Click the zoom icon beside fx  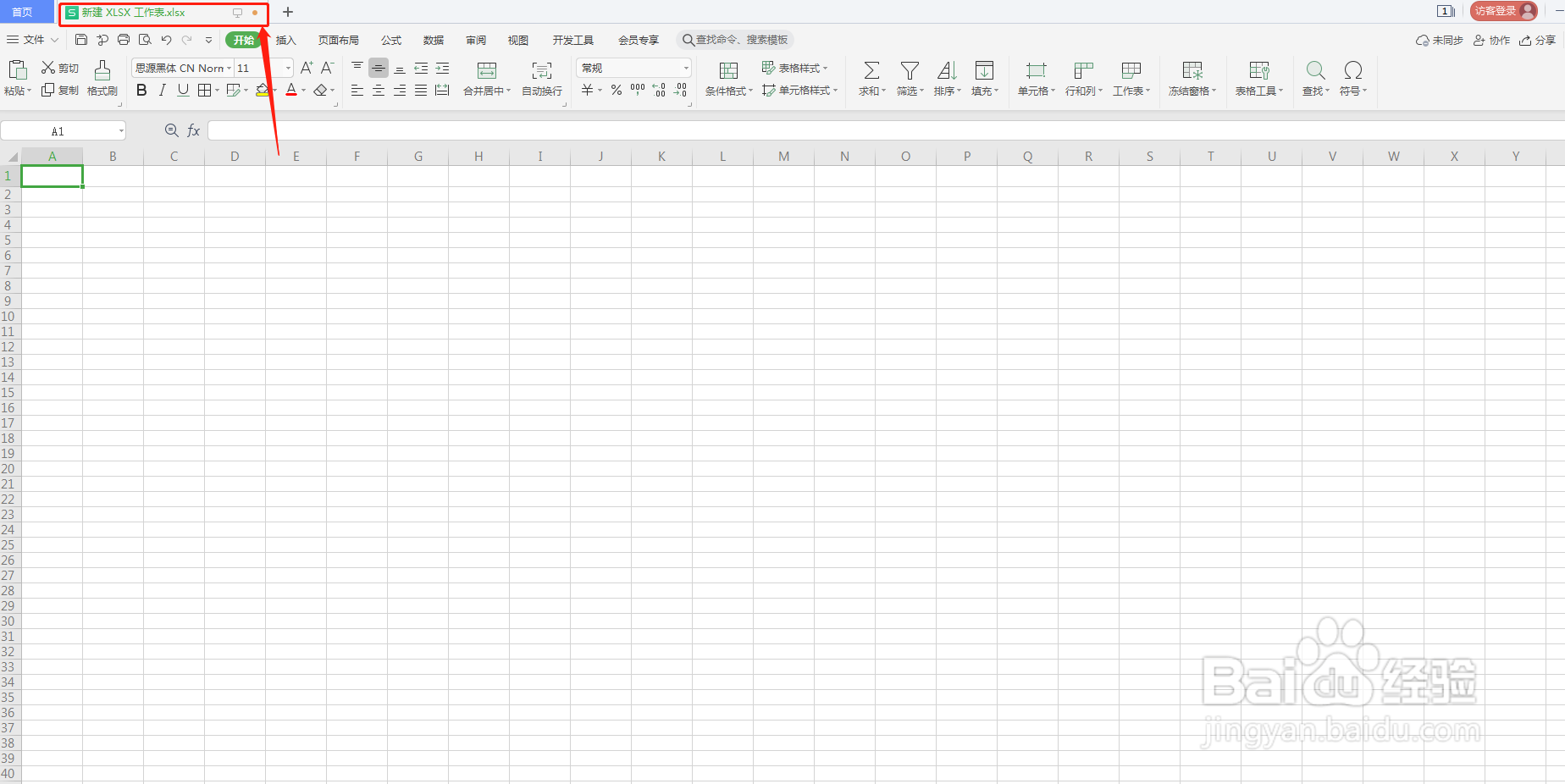click(x=171, y=130)
